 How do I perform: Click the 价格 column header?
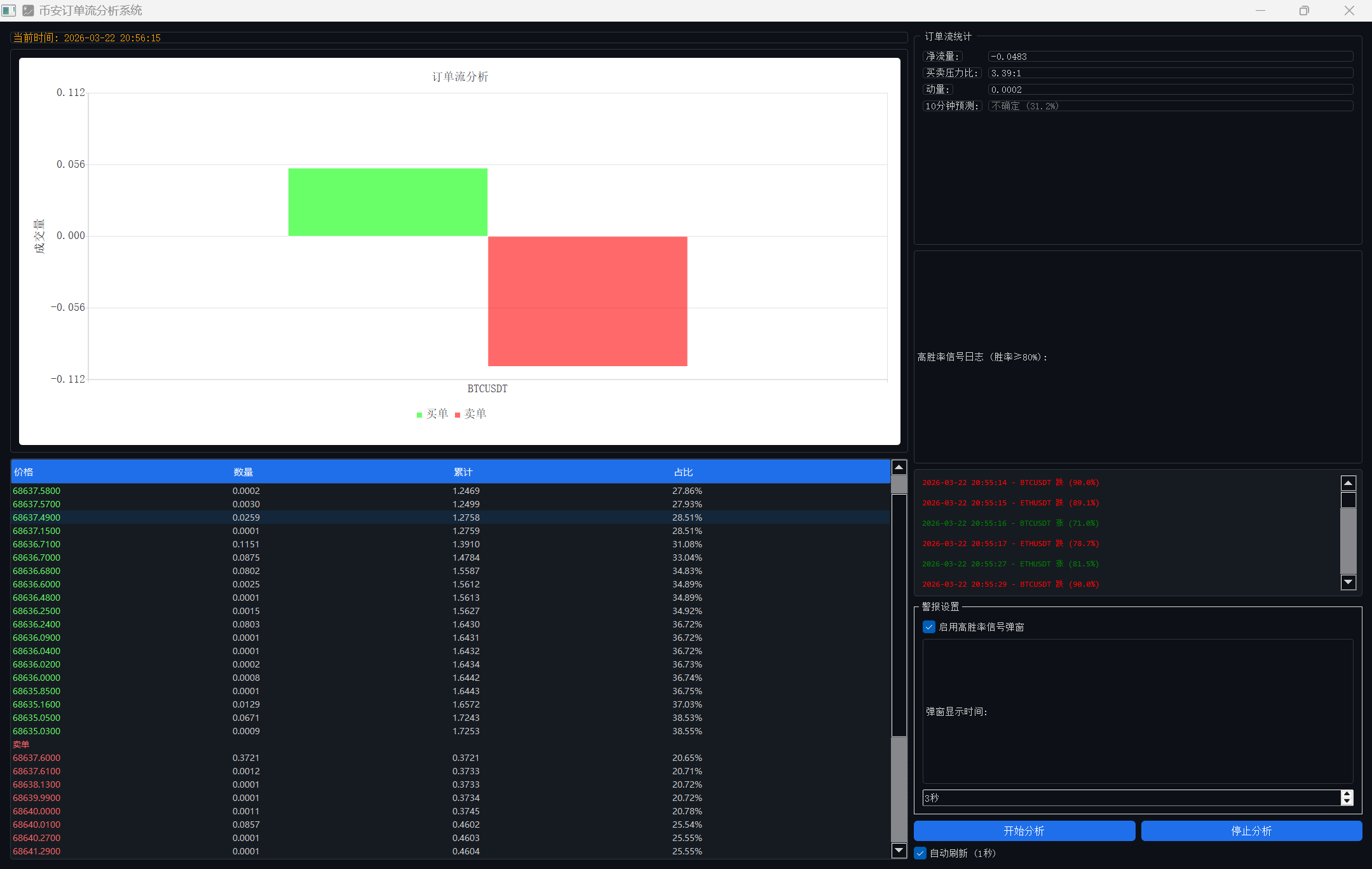[x=24, y=472]
